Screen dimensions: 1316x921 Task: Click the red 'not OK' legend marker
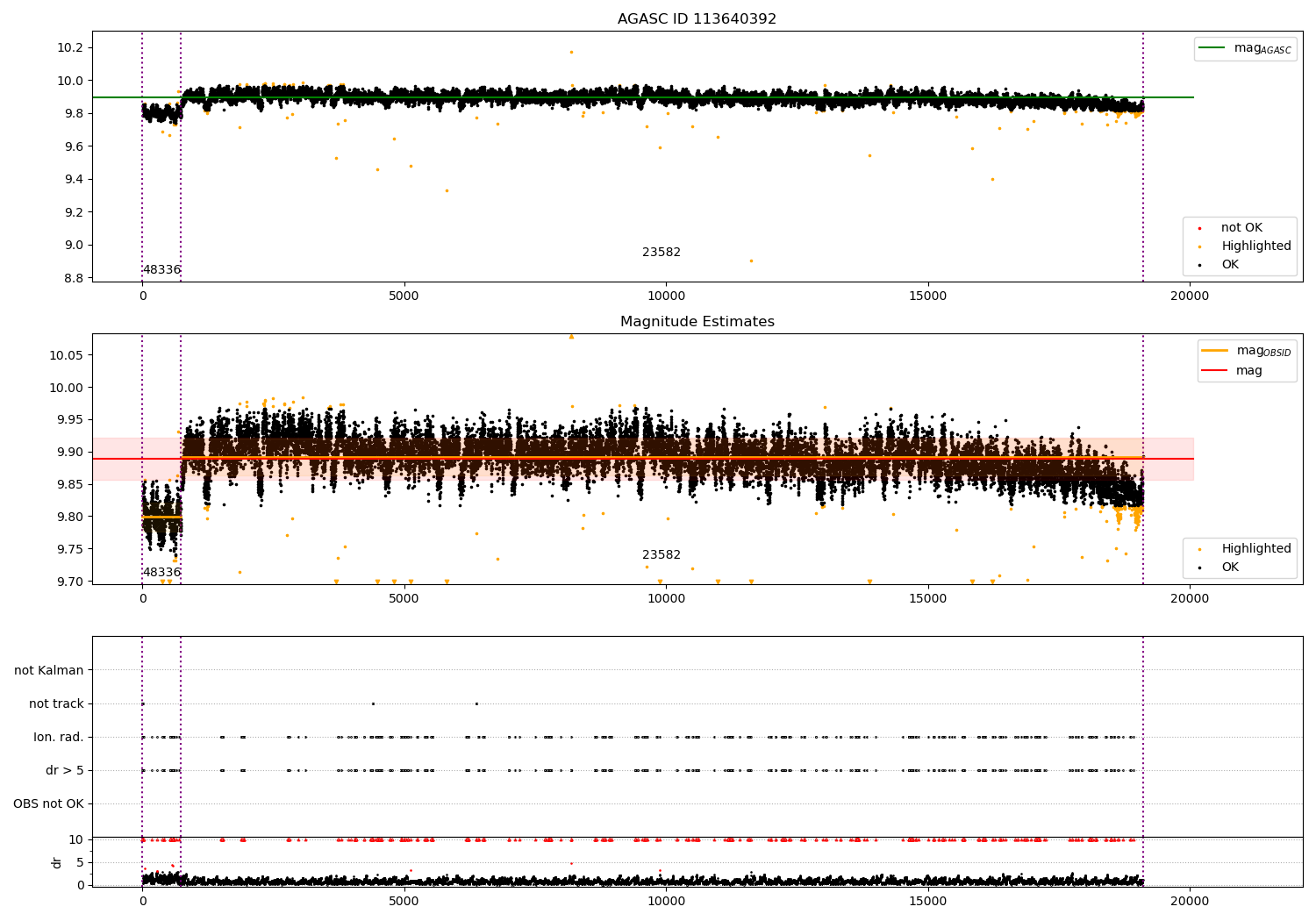[x=1199, y=228]
